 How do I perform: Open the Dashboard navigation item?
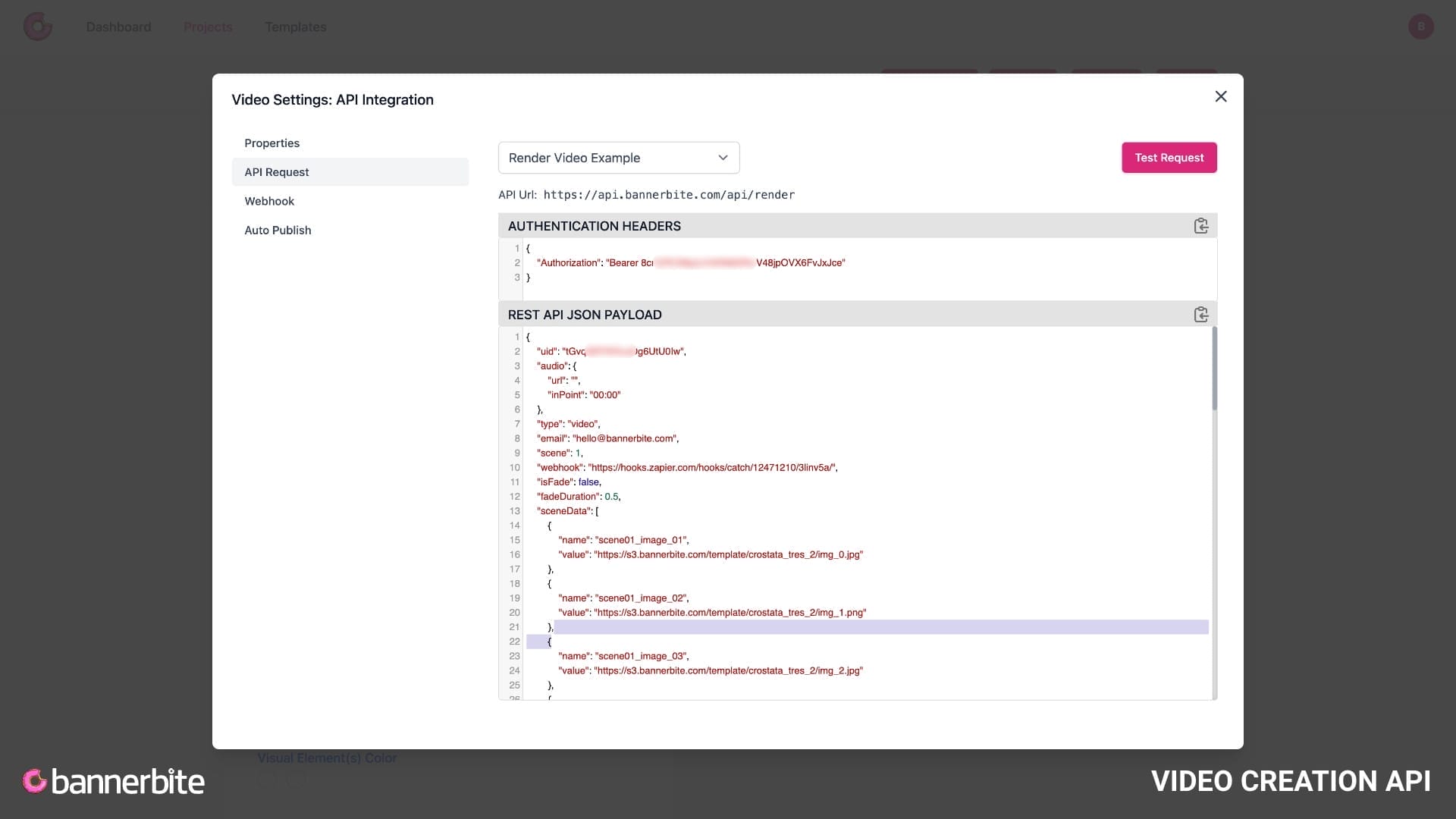click(118, 27)
